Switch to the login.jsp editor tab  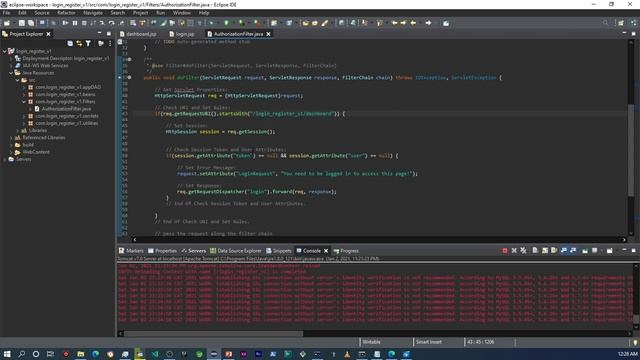click(182, 34)
